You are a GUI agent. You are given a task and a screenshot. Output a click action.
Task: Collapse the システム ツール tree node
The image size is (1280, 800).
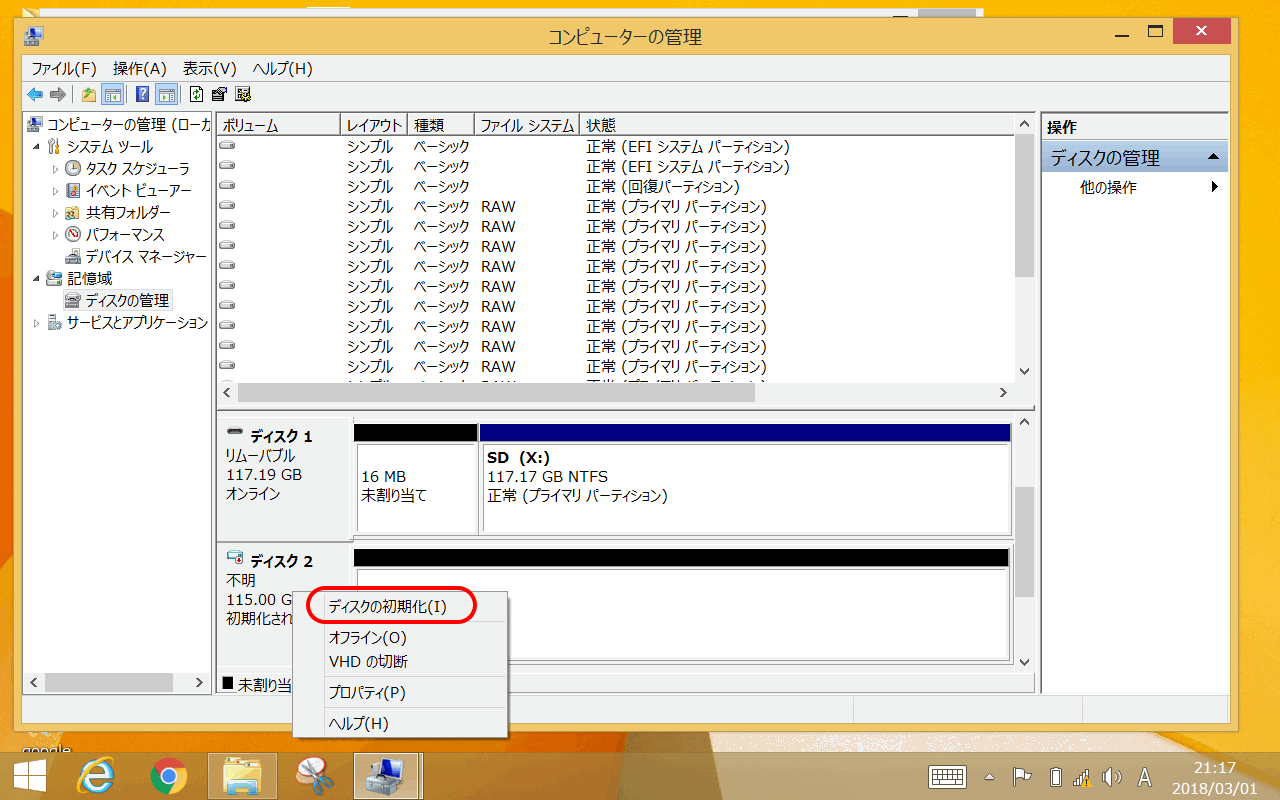(x=38, y=147)
